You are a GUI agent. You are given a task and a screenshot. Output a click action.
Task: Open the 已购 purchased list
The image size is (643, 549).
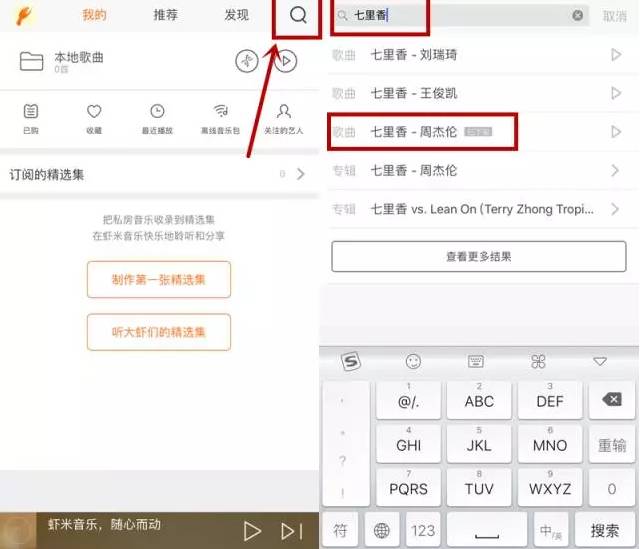(x=31, y=119)
